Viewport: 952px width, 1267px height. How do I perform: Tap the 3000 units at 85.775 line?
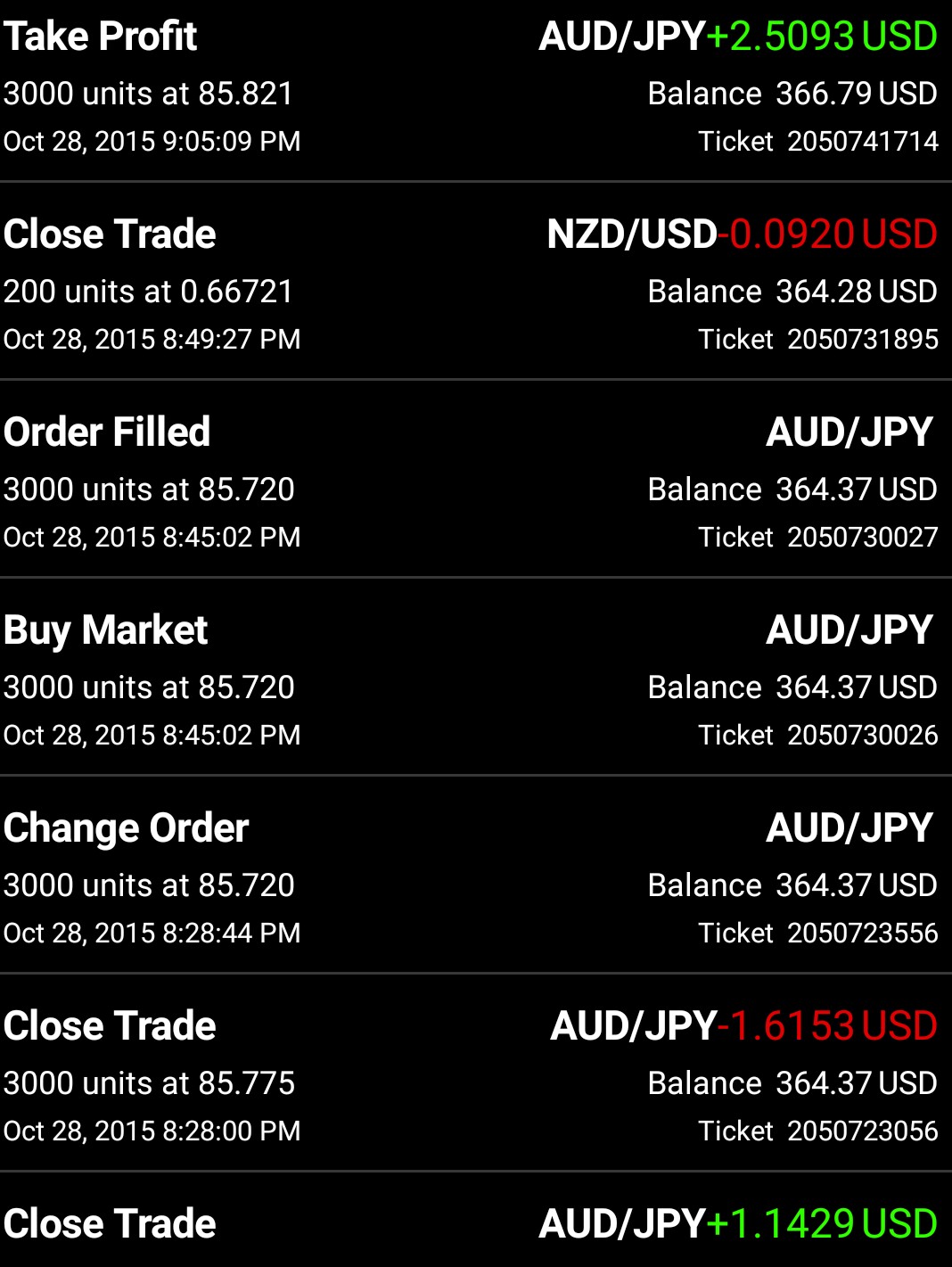tap(149, 1083)
